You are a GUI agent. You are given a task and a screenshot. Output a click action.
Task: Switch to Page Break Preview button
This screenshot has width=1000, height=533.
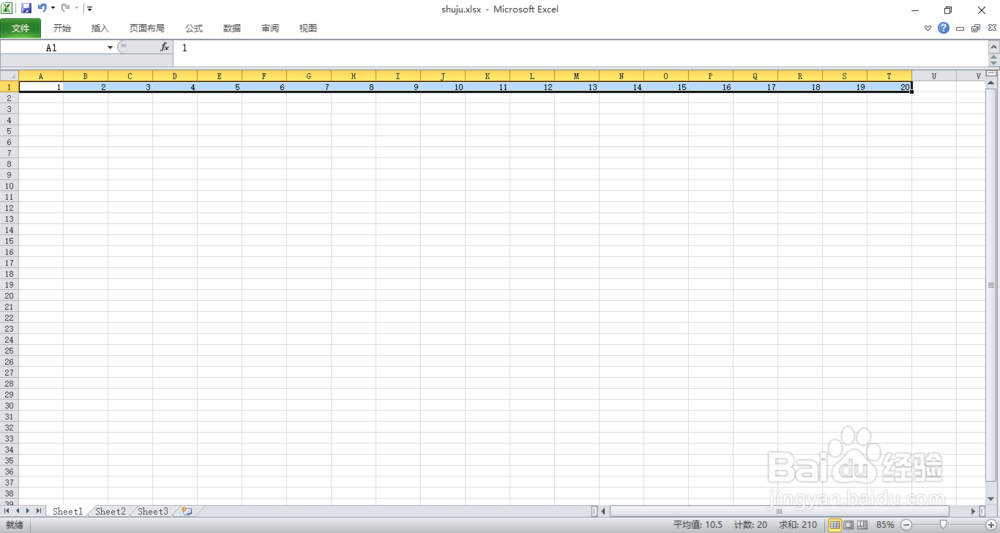click(863, 525)
